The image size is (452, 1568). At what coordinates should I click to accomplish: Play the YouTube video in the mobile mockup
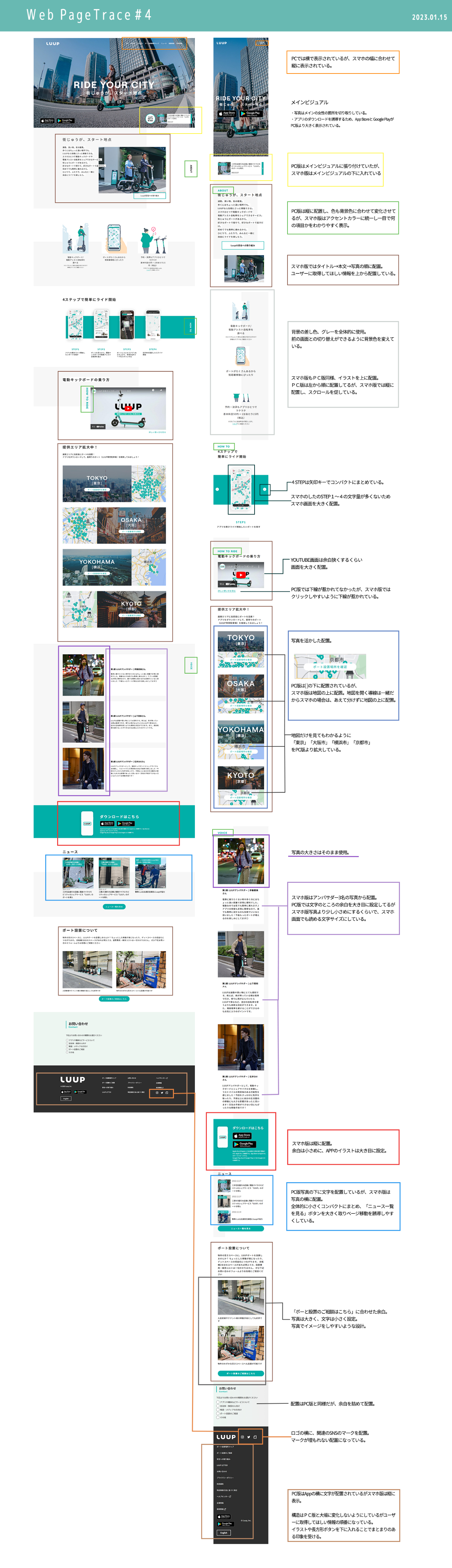tap(241, 575)
